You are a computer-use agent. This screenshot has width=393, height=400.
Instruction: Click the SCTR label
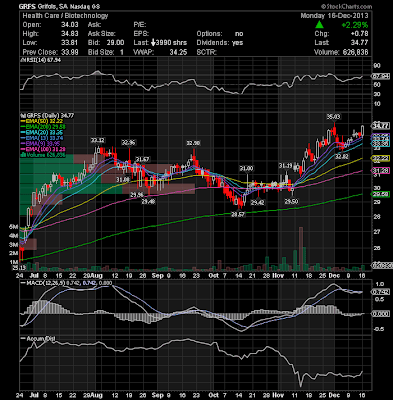click(206, 52)
